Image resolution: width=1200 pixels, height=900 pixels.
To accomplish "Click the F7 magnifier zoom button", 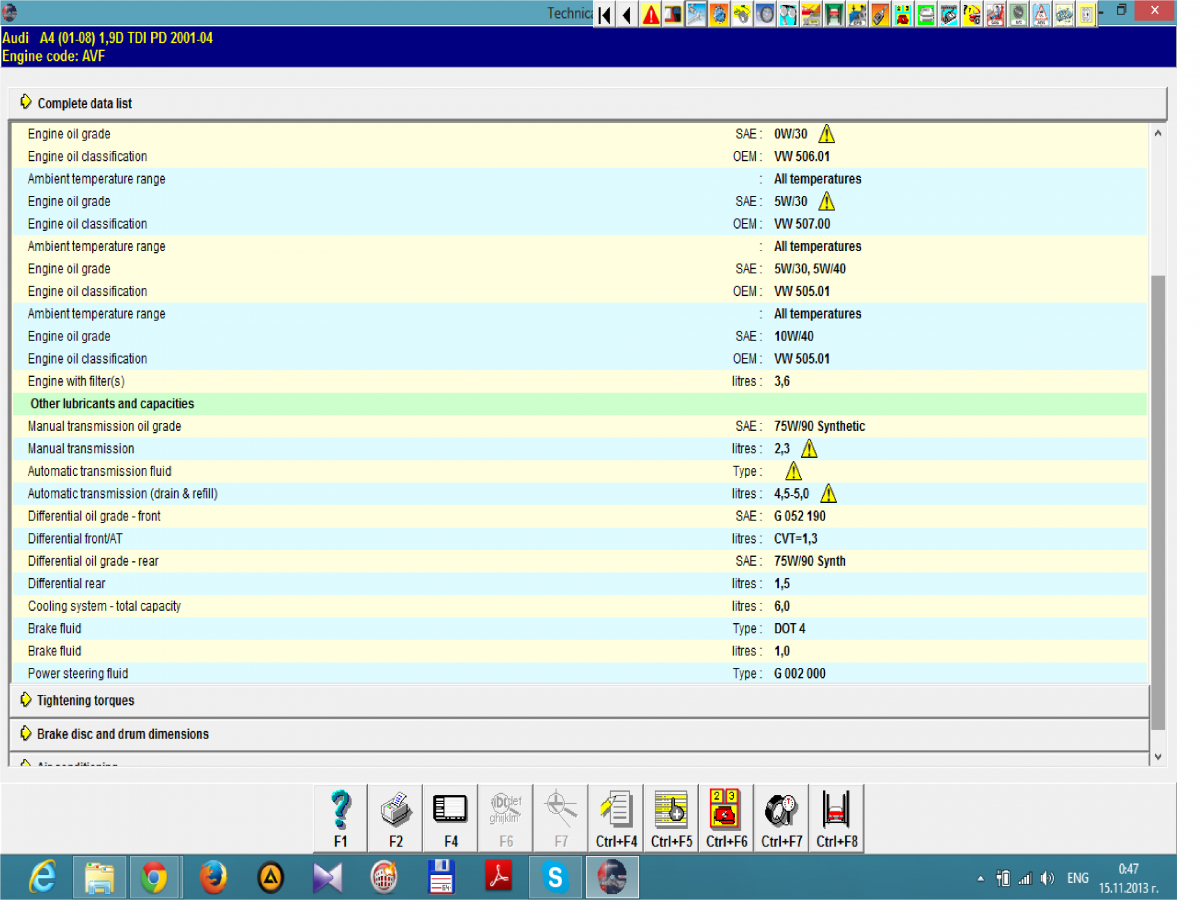I will pos(561,818).
